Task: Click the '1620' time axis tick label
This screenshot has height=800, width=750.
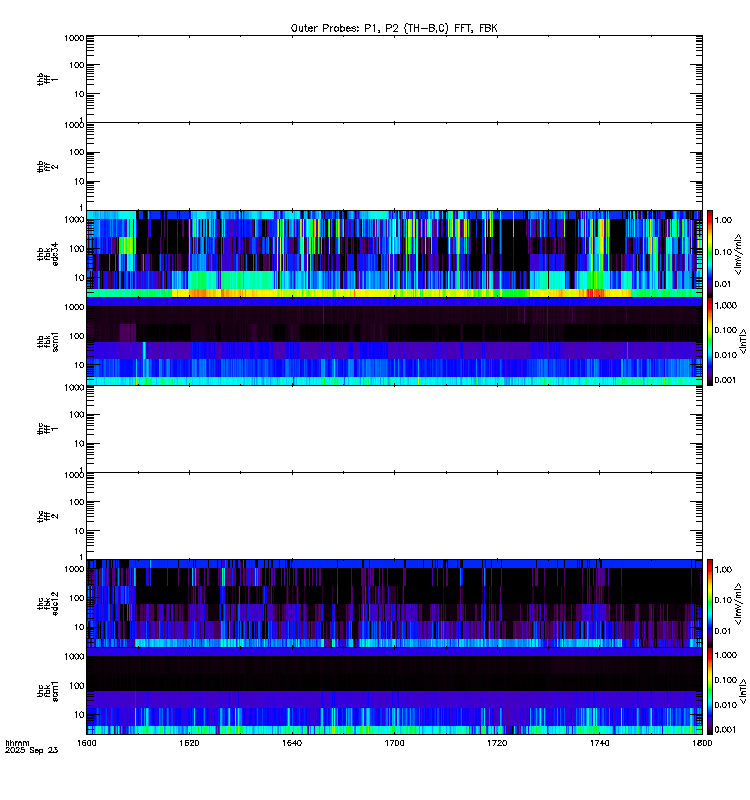Action: tap(189, 743)
